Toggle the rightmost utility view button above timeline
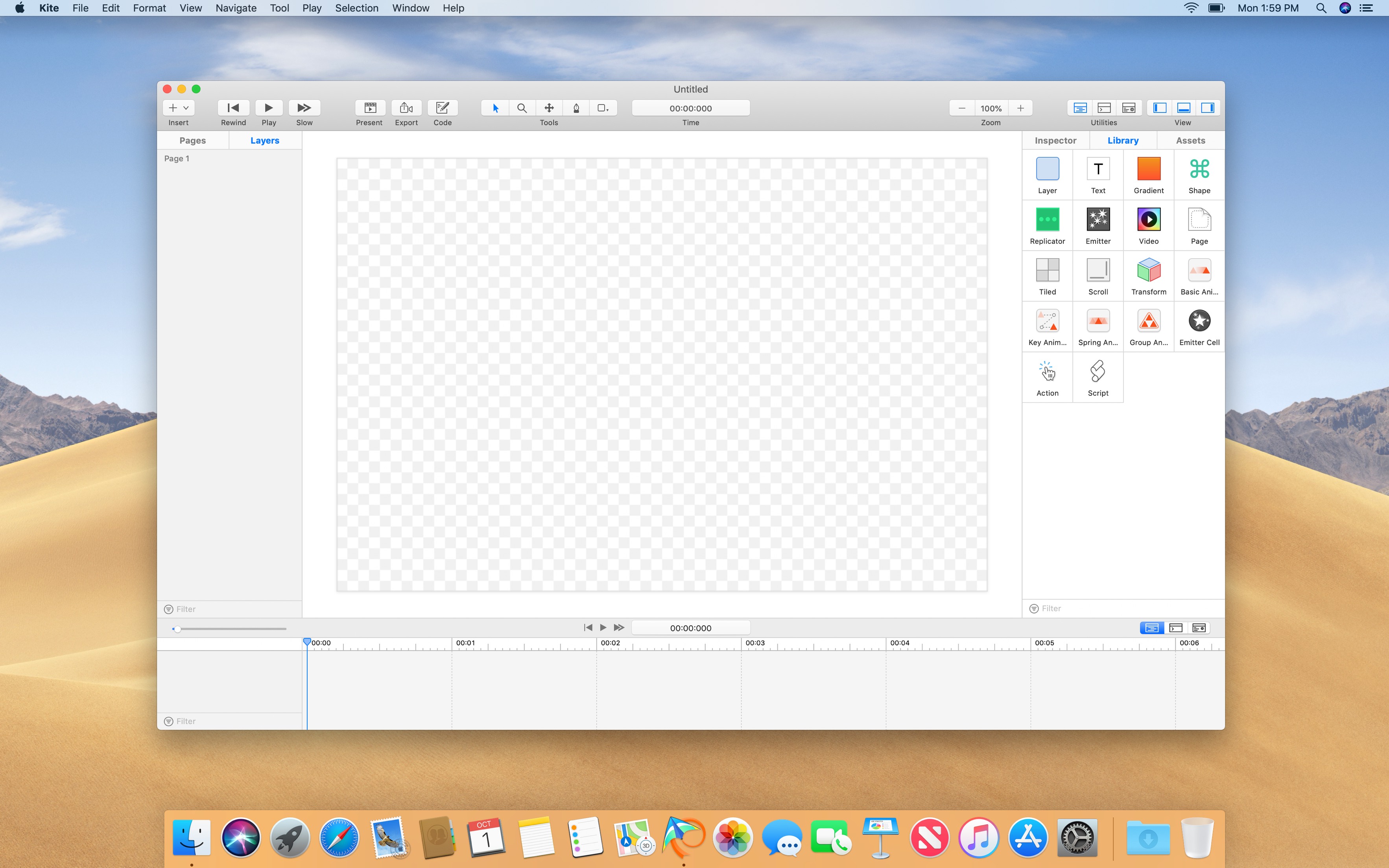This screenshot has height=868, width=1389. click(1199, 628)
